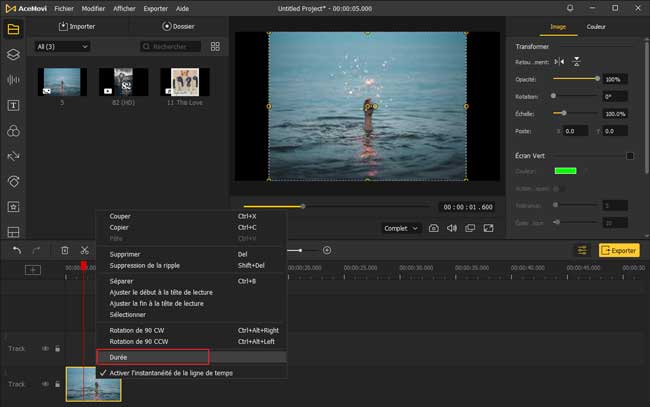The width and height of the screenshot is (650, 407).
Task: Open the Animation icon in sidebar
Action: click(13, 182)
